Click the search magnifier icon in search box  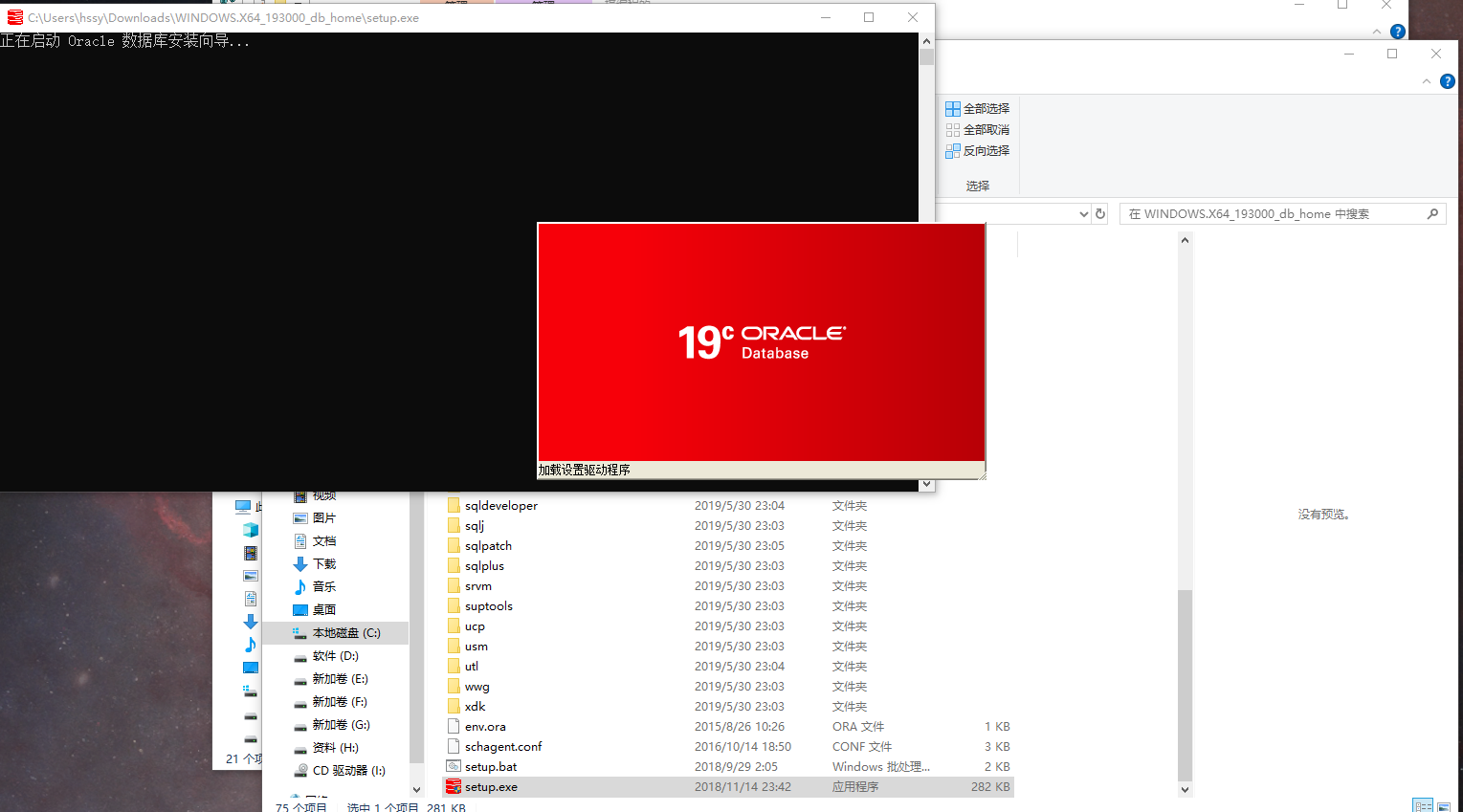(x=1432, y=214)
